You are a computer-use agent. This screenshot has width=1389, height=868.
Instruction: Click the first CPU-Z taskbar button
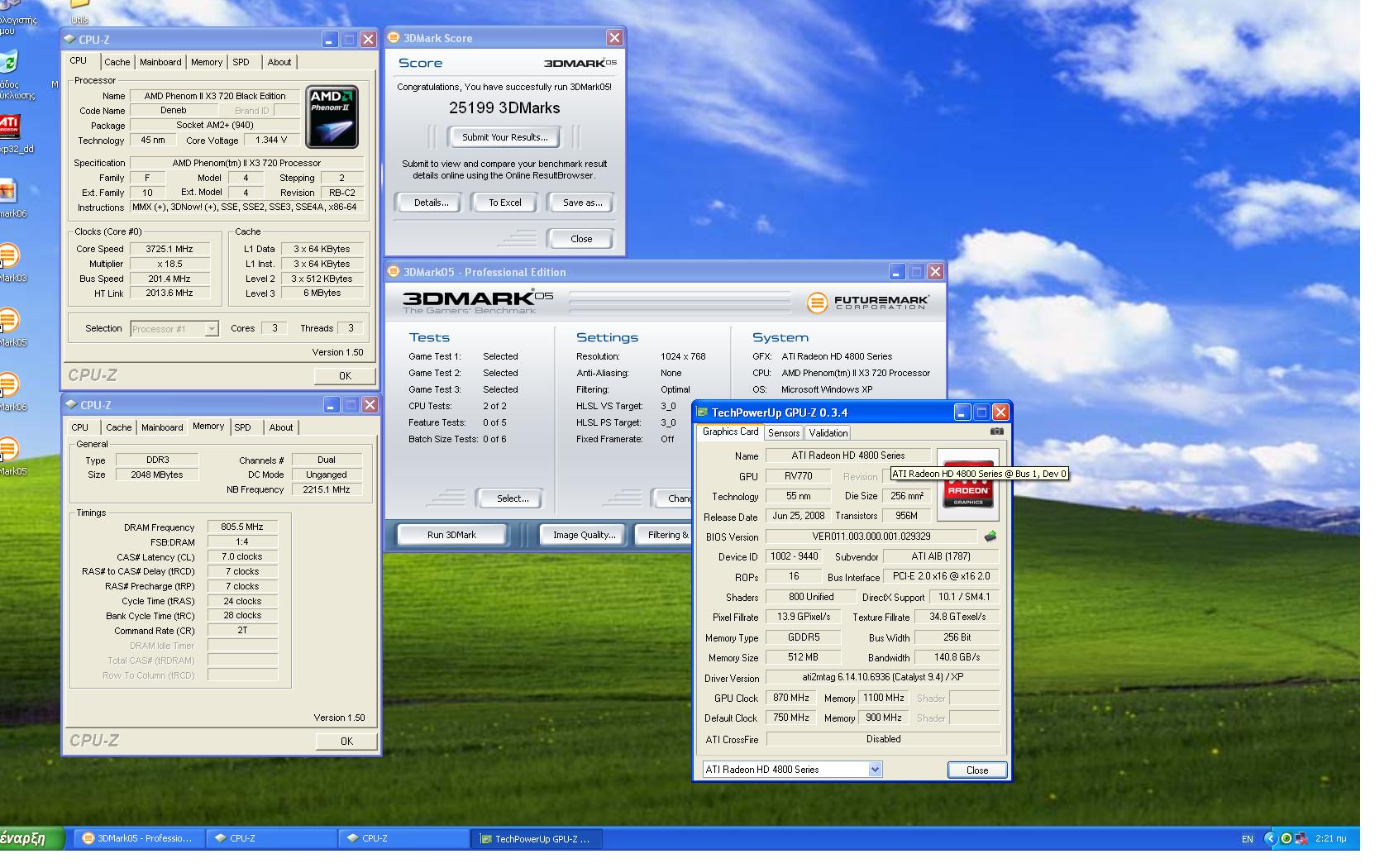270,838
